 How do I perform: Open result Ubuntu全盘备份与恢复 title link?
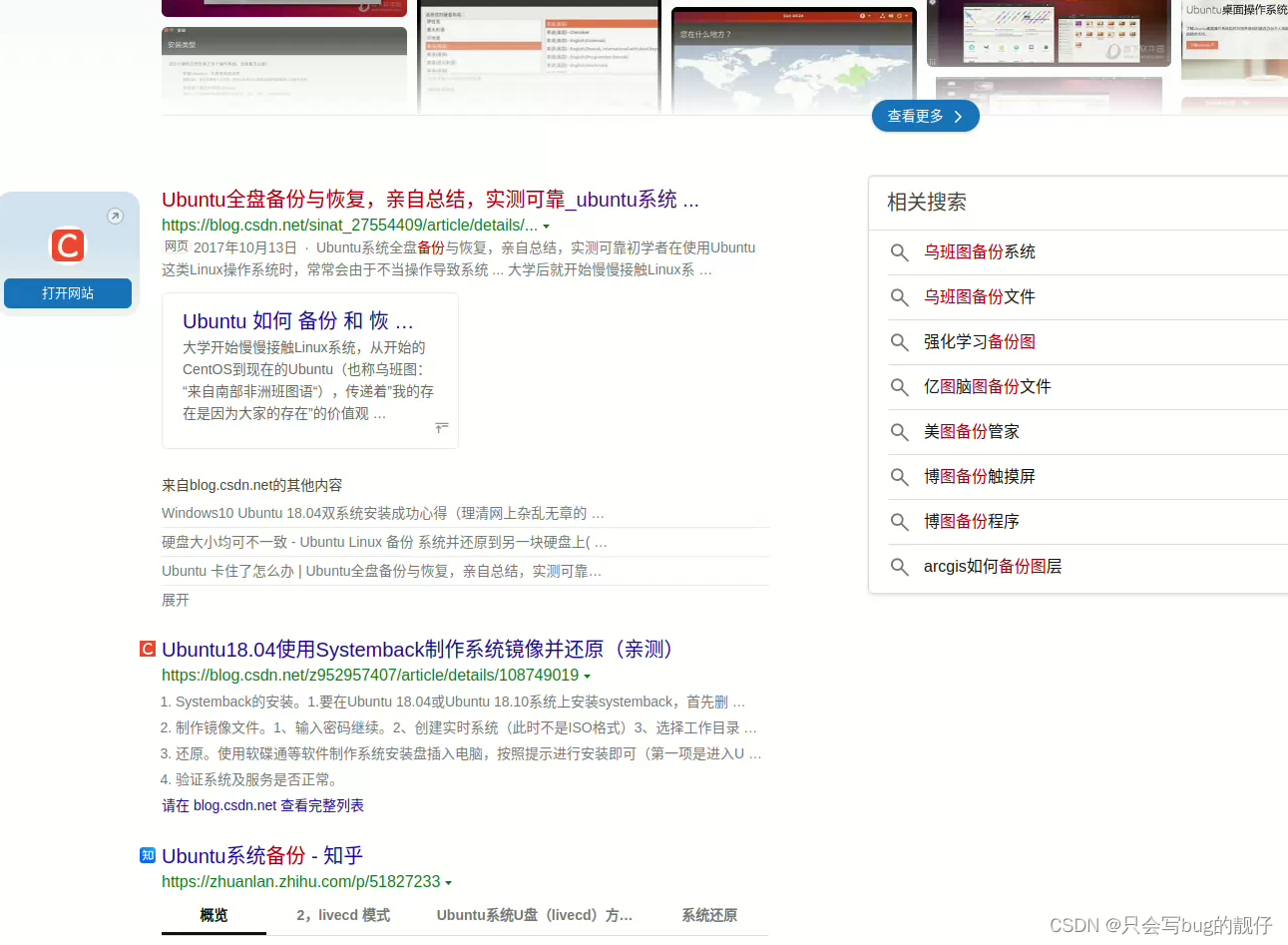coord(430,199)
